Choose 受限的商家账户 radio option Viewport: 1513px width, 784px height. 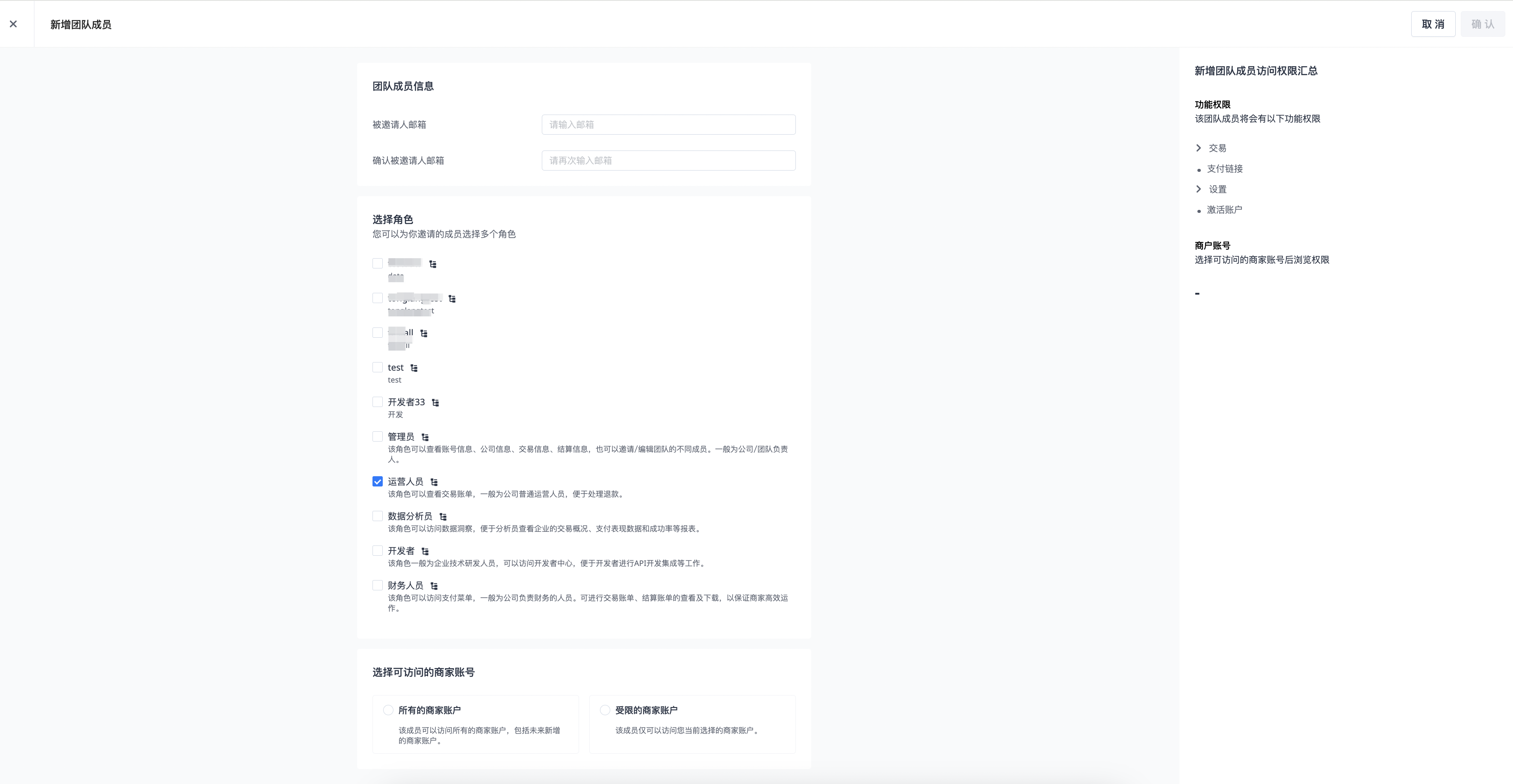pyautogui.click(x=605, y=710)
